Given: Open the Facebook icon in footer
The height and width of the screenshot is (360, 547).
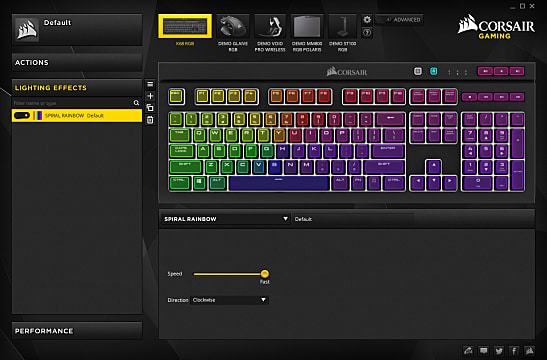Looking at the screenshot, I should [x=514, y=351].
